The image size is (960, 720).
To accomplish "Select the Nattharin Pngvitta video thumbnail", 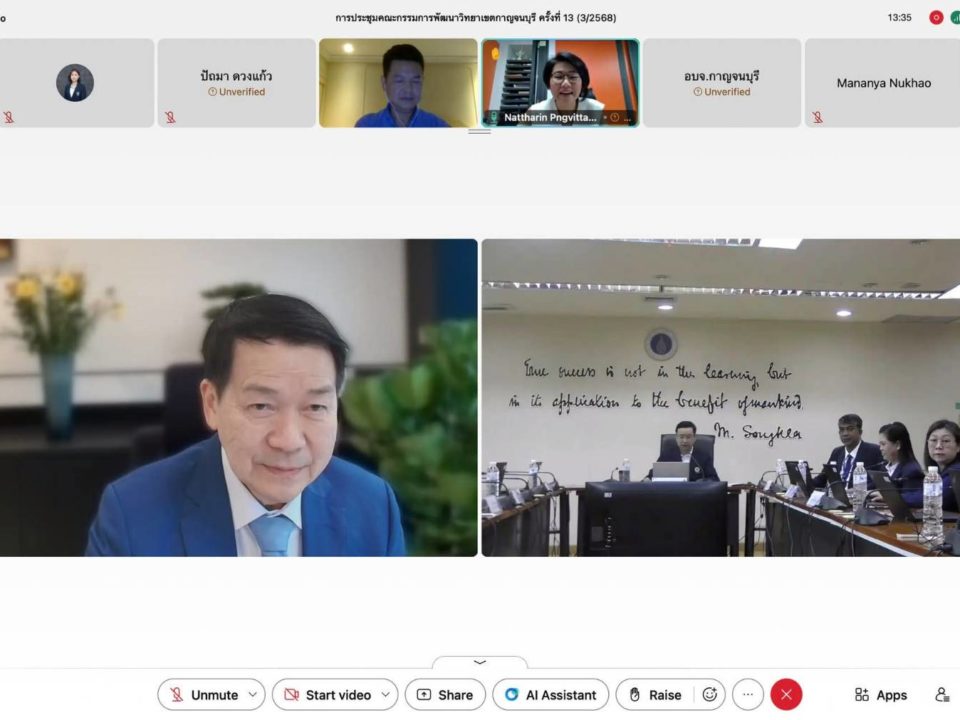I will pyautogui.click(x=560, y=83).
